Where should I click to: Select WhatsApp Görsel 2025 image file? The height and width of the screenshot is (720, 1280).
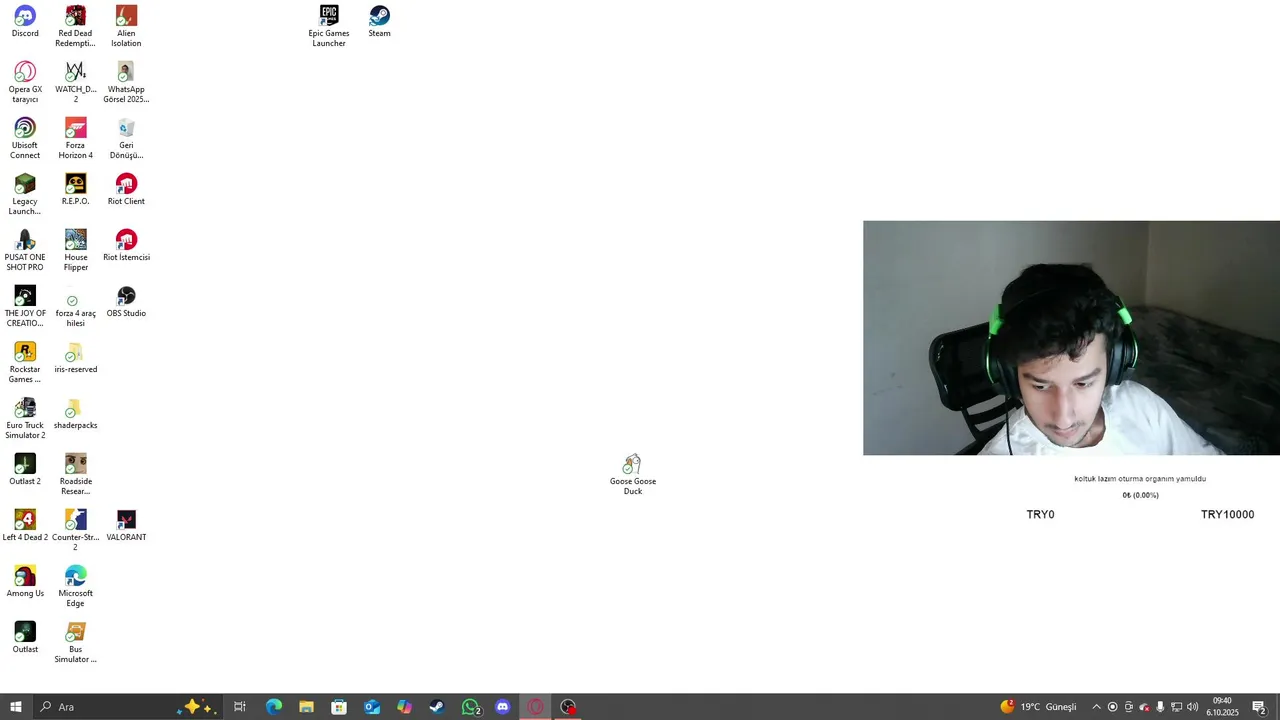(126, 82)
